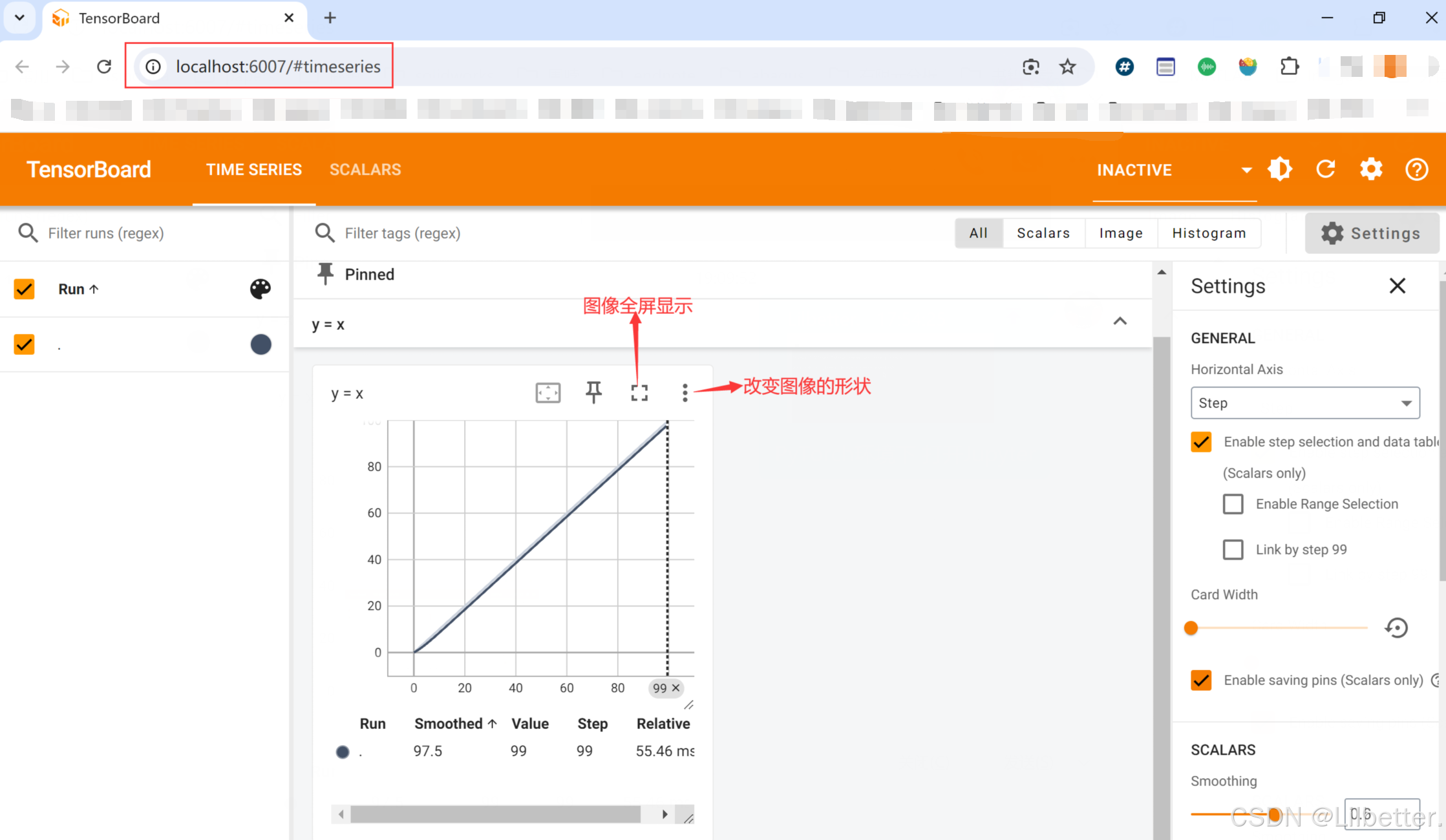Click the run color palette icon
Image resolution: width=1446 pixels, height=840 pixels.
[x=260, y=289]
